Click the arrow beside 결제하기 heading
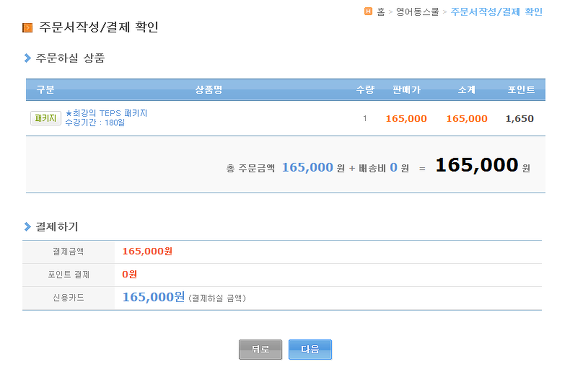The image size is (570, 382). point(27,227)
